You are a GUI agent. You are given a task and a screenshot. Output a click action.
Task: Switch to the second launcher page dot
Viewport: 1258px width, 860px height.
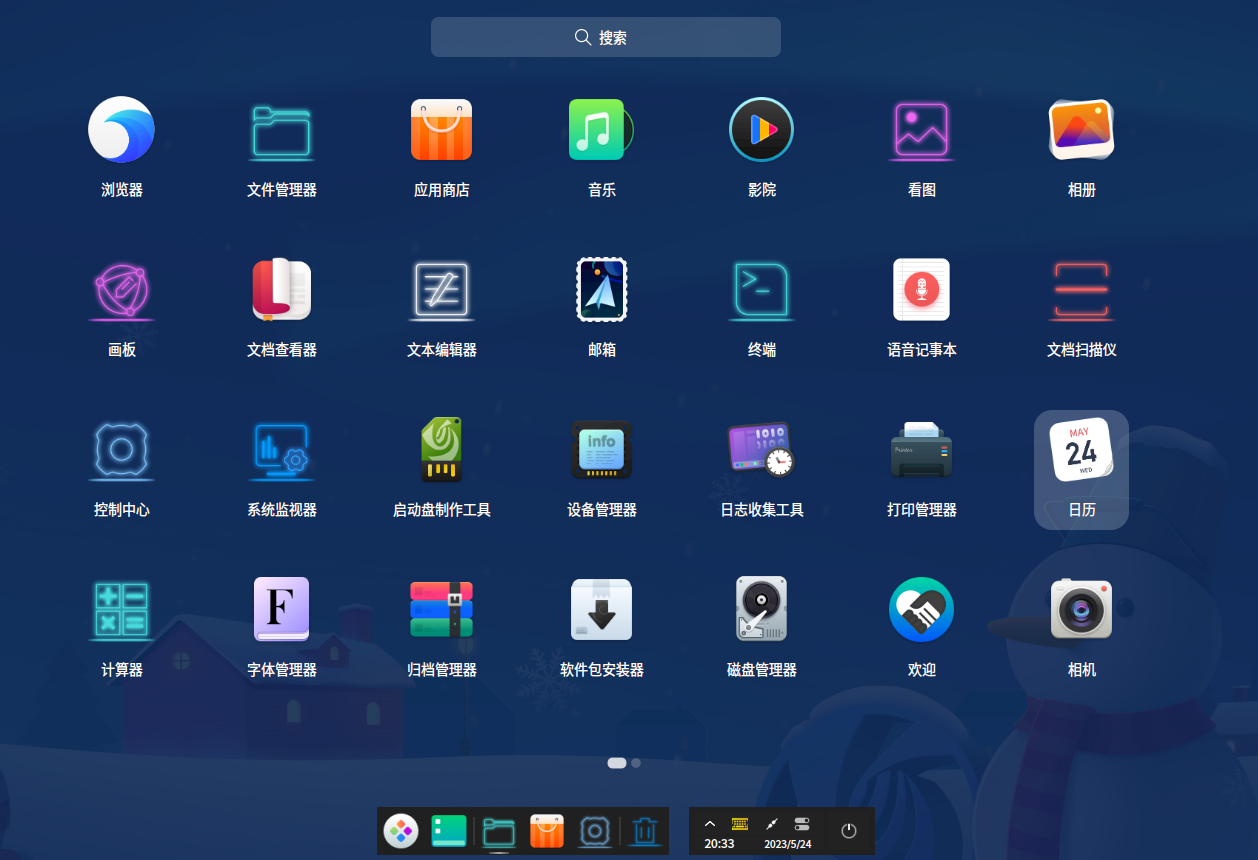point(636,763)
